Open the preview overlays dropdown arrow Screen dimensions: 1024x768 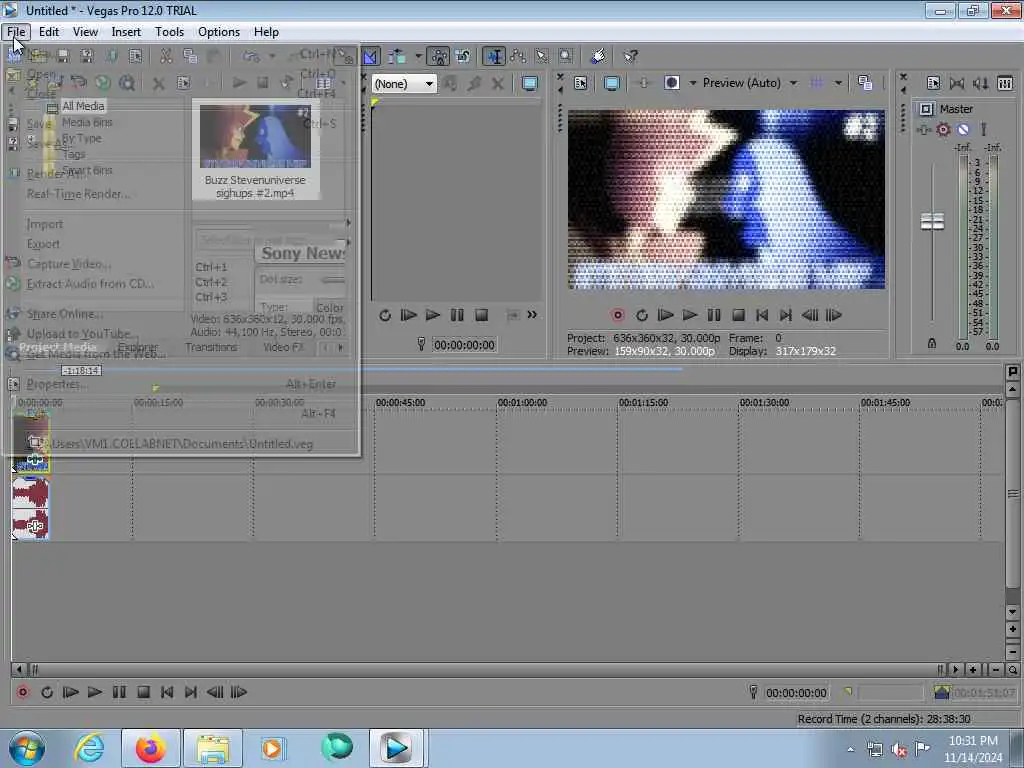pos(838,83)
